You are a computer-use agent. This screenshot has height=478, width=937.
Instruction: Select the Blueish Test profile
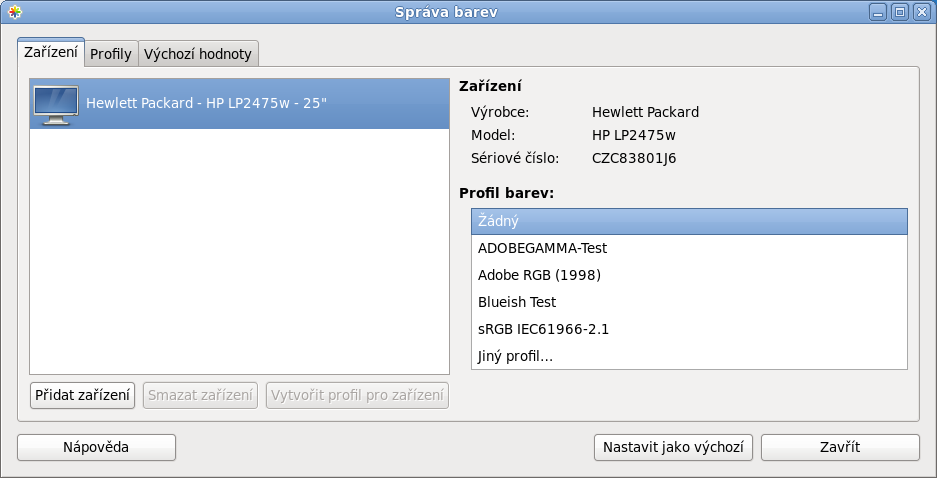click(x=689, y=302)
